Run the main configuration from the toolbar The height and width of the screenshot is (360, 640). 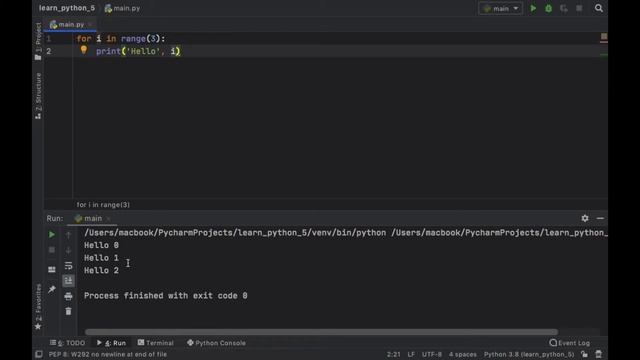tap(533, 8)
